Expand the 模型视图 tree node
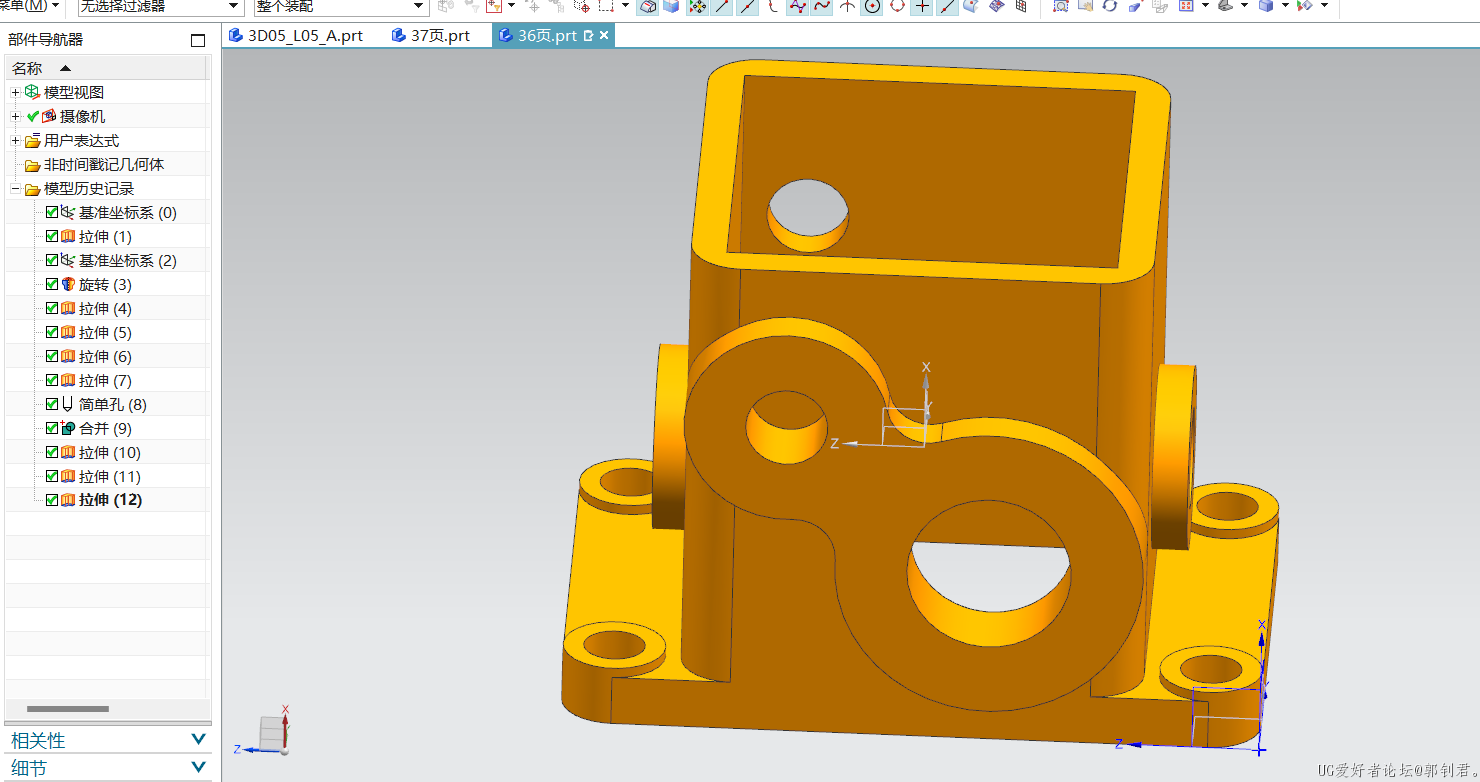 (x=15, y=92)
